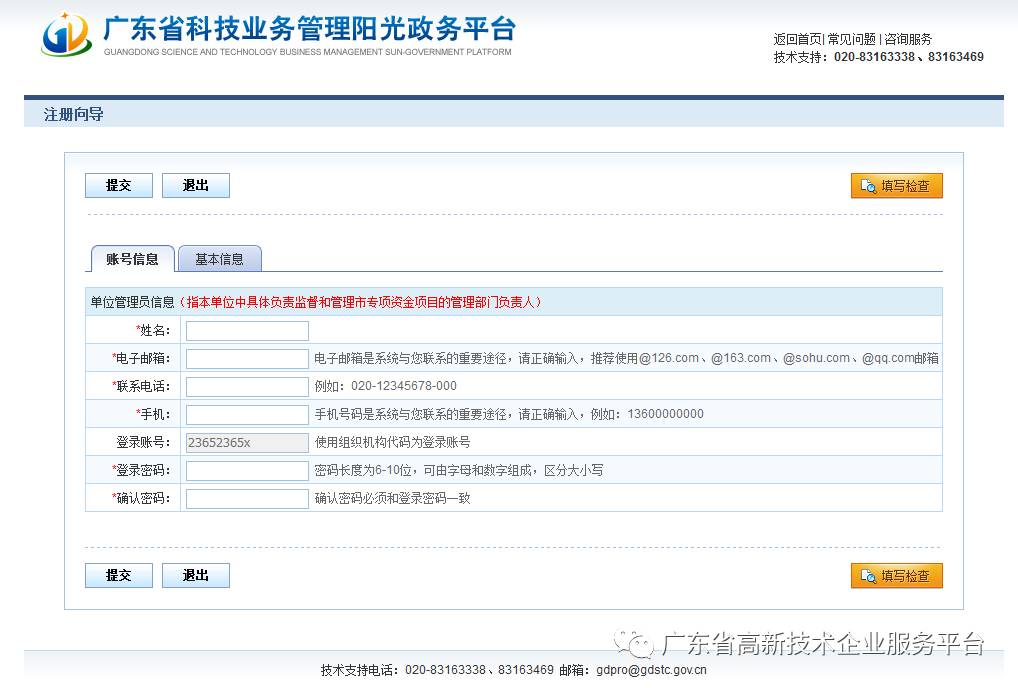Click into the 手机 number field
The height and width of the screenshot is (688, 1018).
click(247, 415)
